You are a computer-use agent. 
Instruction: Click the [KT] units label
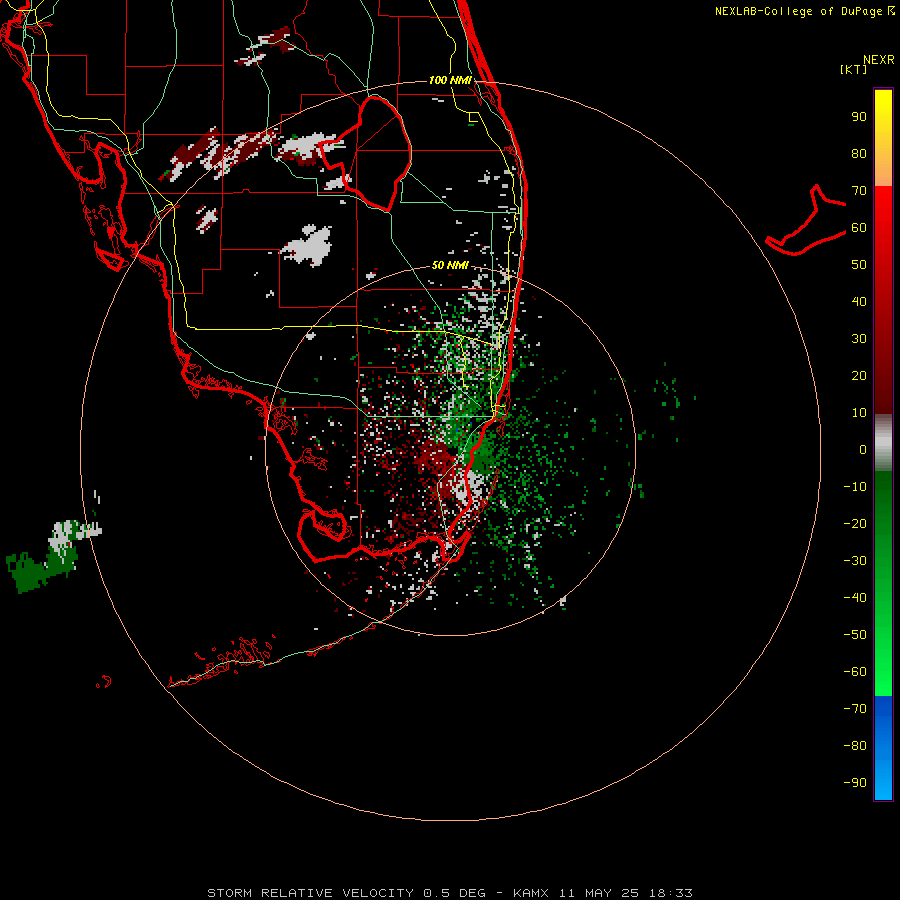tap(854, 69)
